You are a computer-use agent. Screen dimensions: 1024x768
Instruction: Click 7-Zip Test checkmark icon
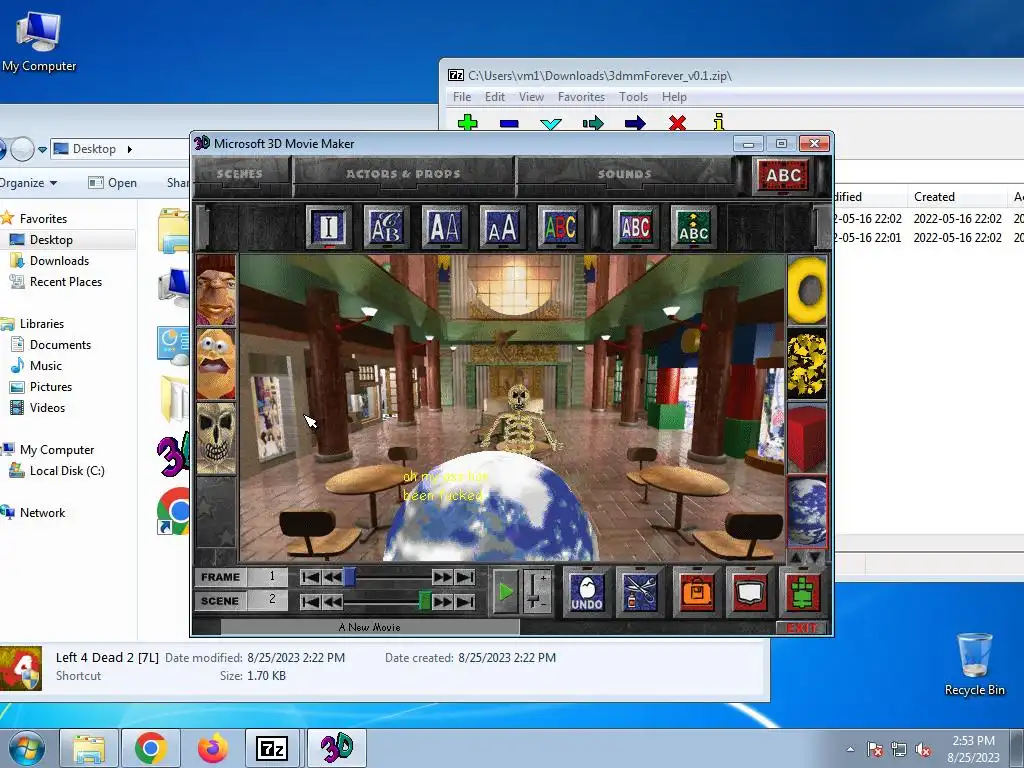(551, 123)
